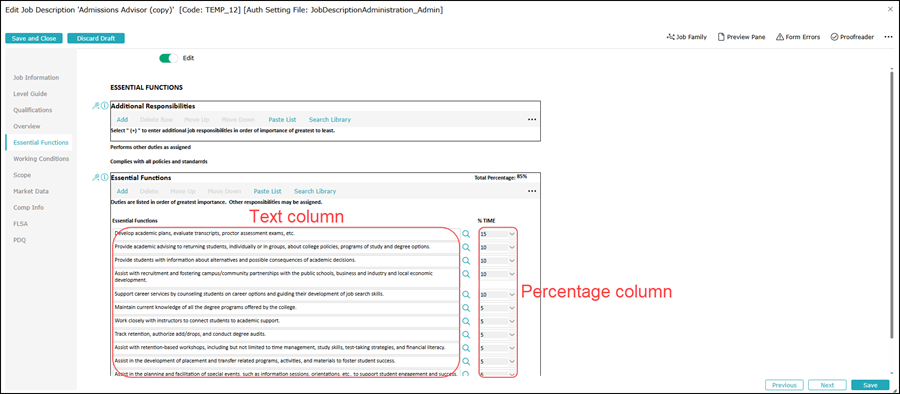Click search icon for 'Work closely with instructors' row
Viewport: 900px width, 394px height.
[x=466, y=321]
